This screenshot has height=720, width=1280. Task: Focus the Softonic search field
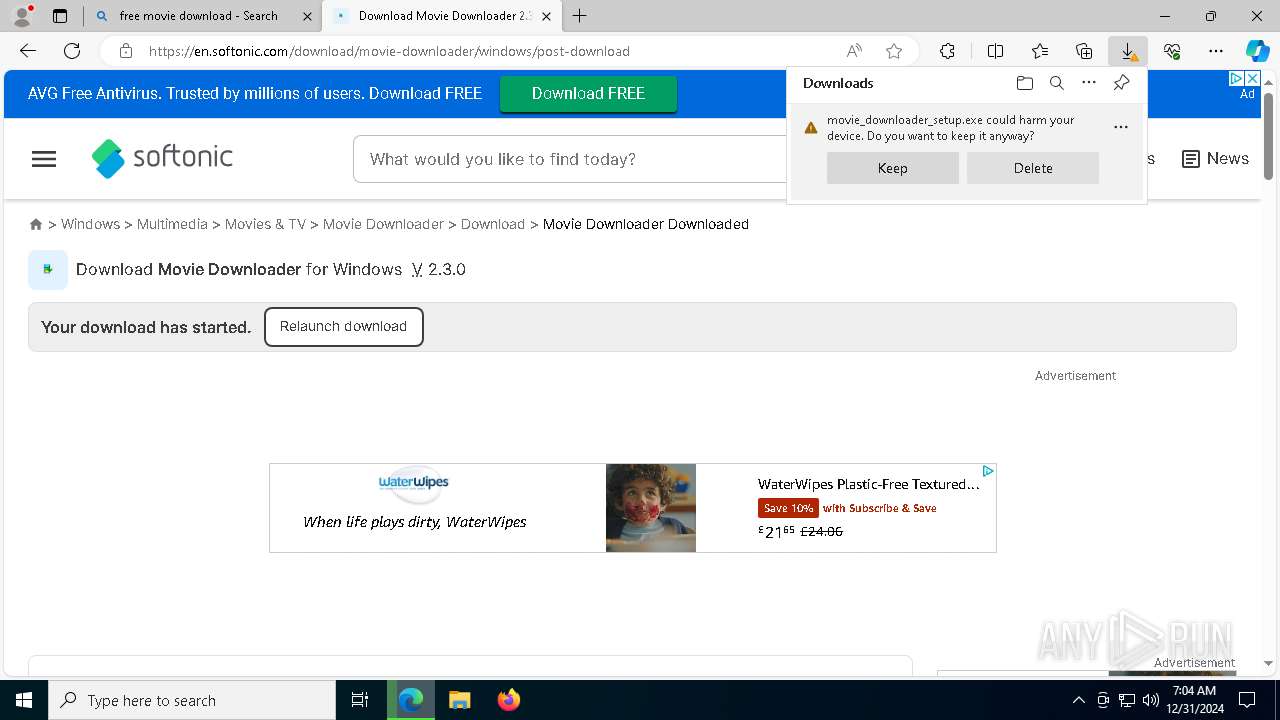pos(570,159)
